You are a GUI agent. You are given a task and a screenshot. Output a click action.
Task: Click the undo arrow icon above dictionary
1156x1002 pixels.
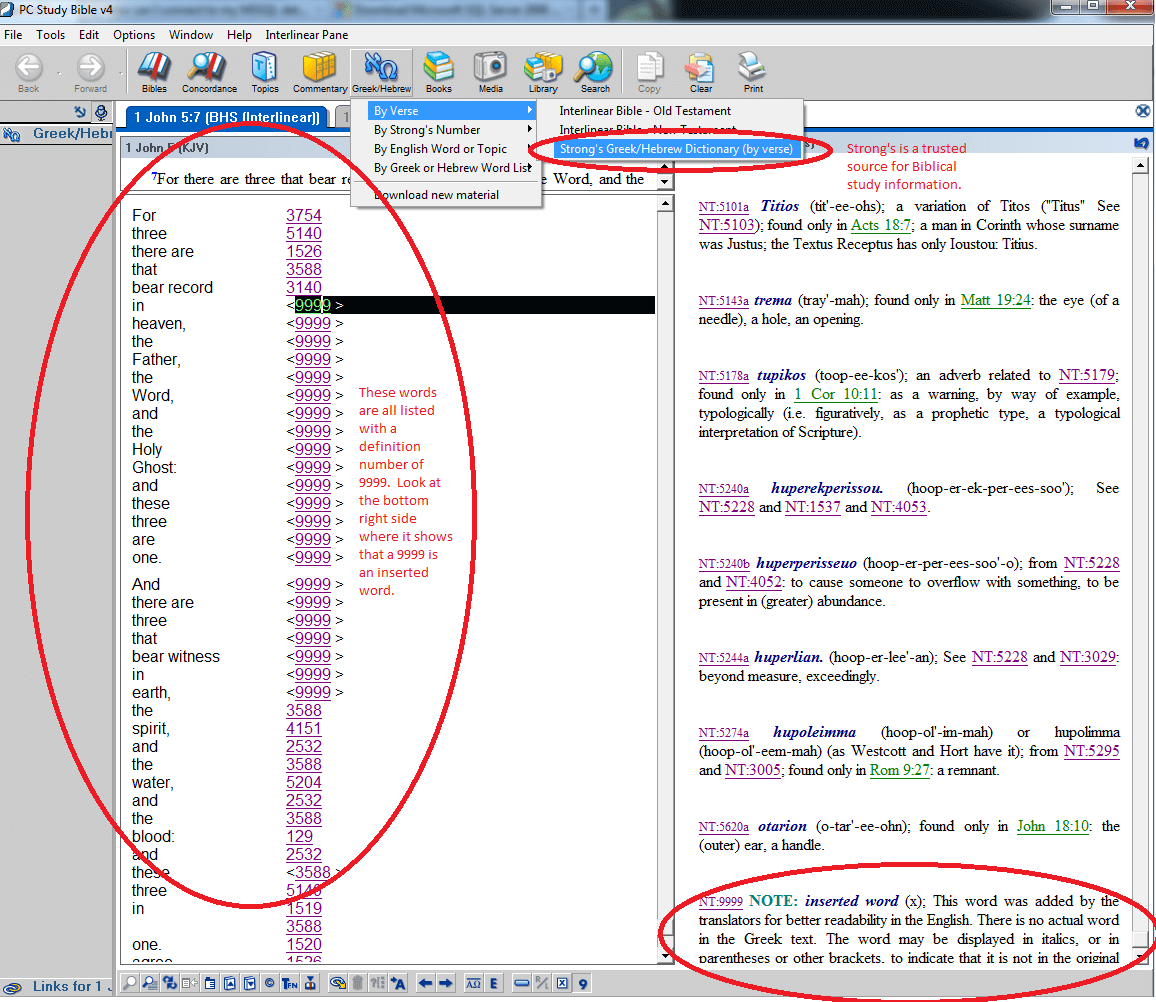pos(1141,143)
